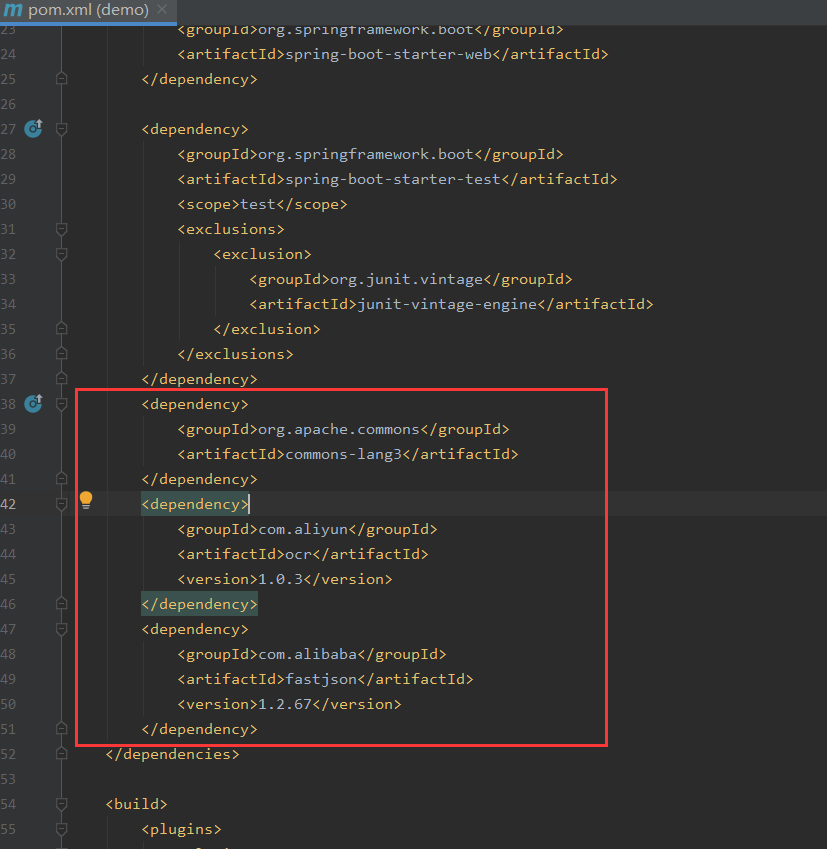Collapse dependency fold at line 47
The height and width of the screenshot is (849, 827).
coord(62,629)
